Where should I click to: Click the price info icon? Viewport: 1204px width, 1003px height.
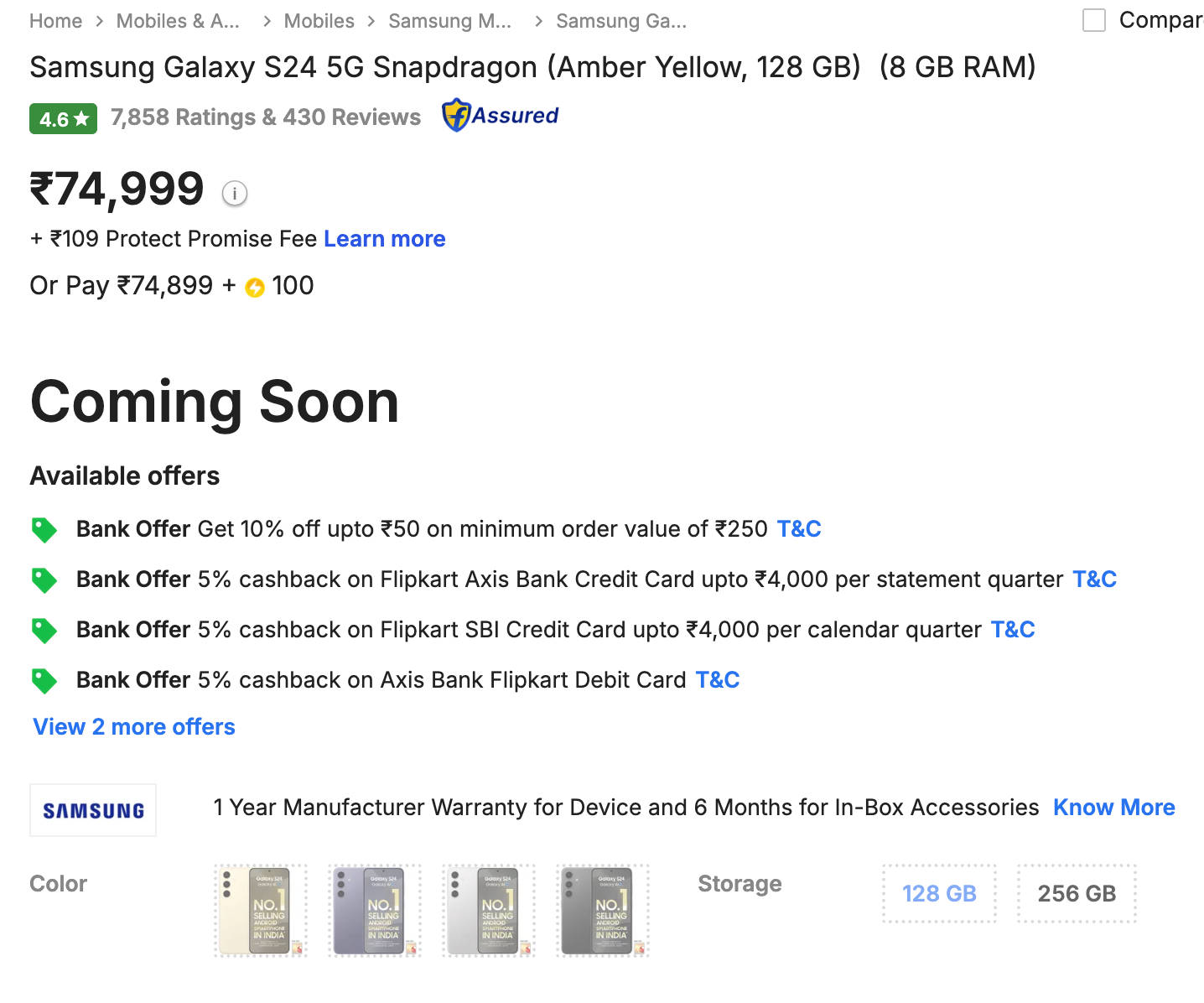click(235, 194)
